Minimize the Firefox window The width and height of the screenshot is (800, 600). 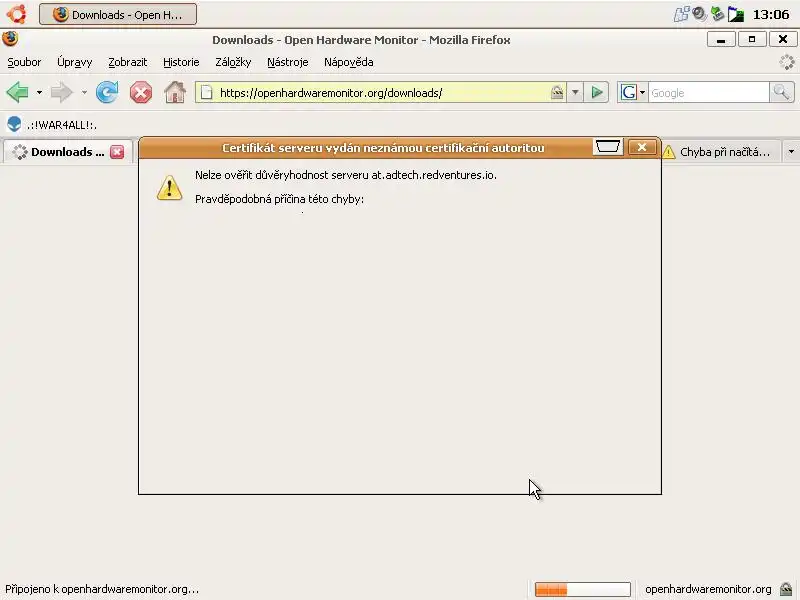click(x=721, y=39)
